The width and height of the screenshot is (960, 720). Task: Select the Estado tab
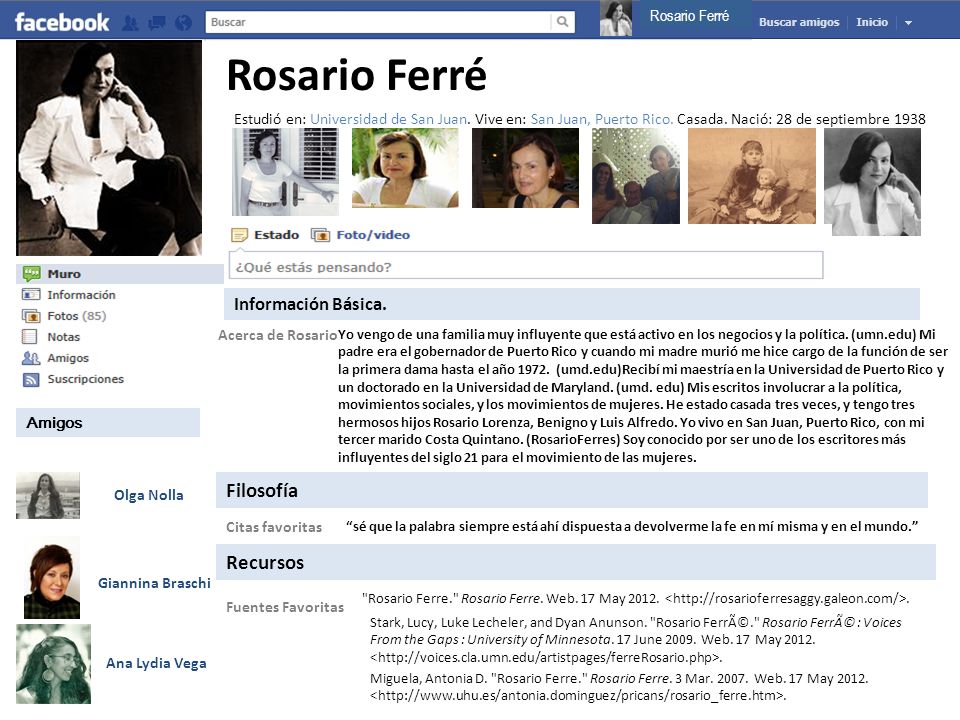(277, 235)
